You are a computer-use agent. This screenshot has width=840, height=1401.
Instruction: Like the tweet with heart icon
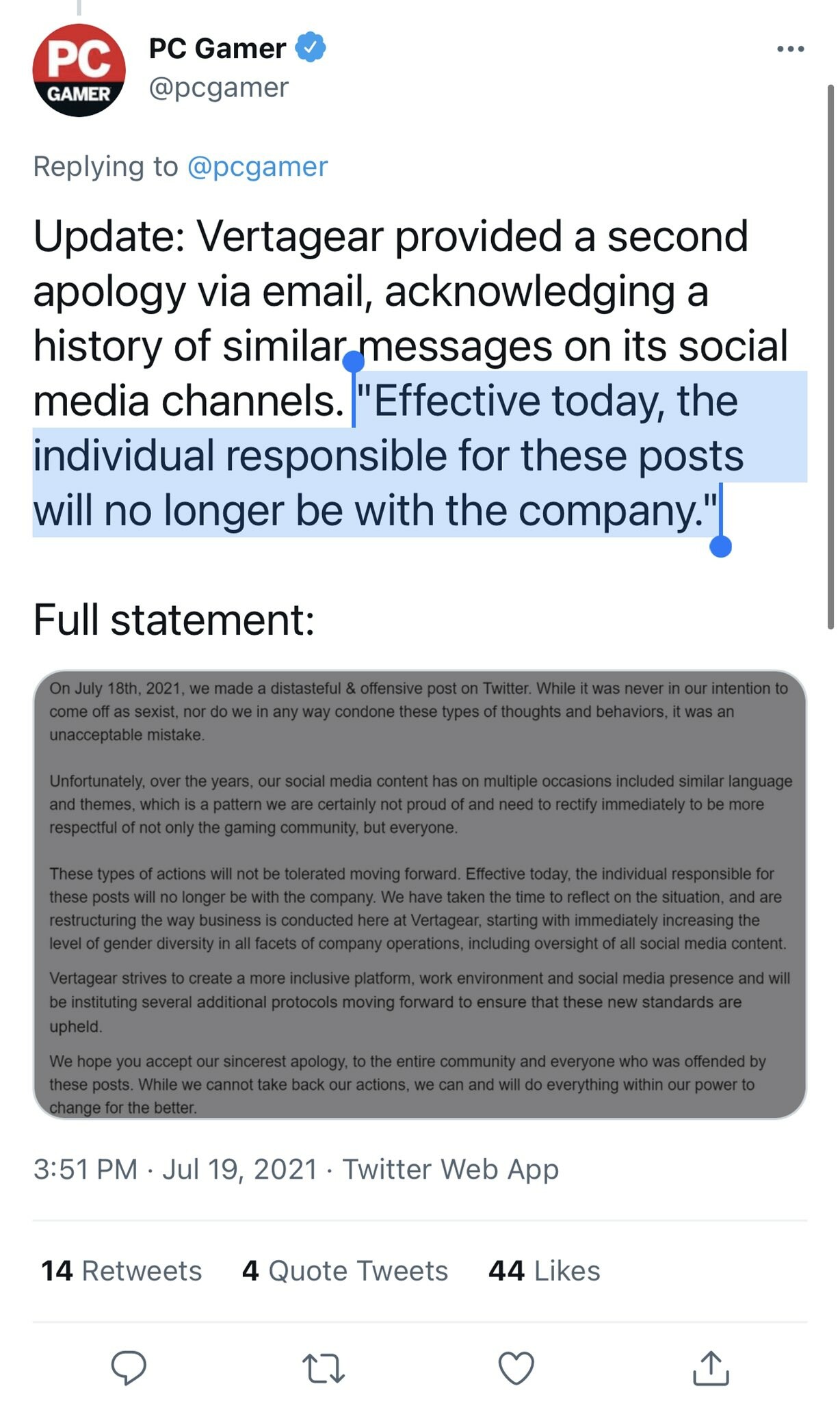pyautogui.click(x=516, y=1367)
